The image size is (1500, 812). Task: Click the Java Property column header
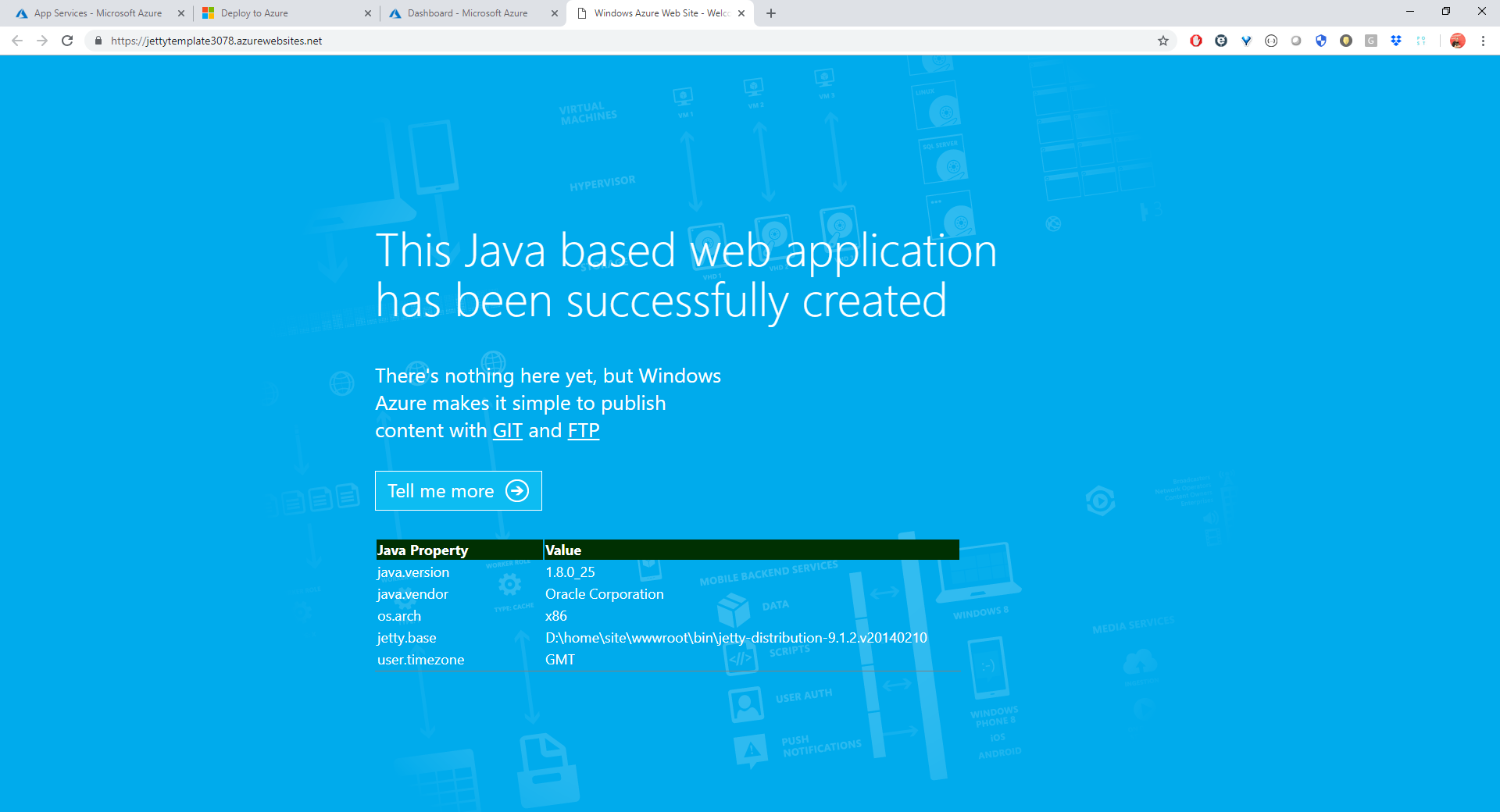coord(459,550)
